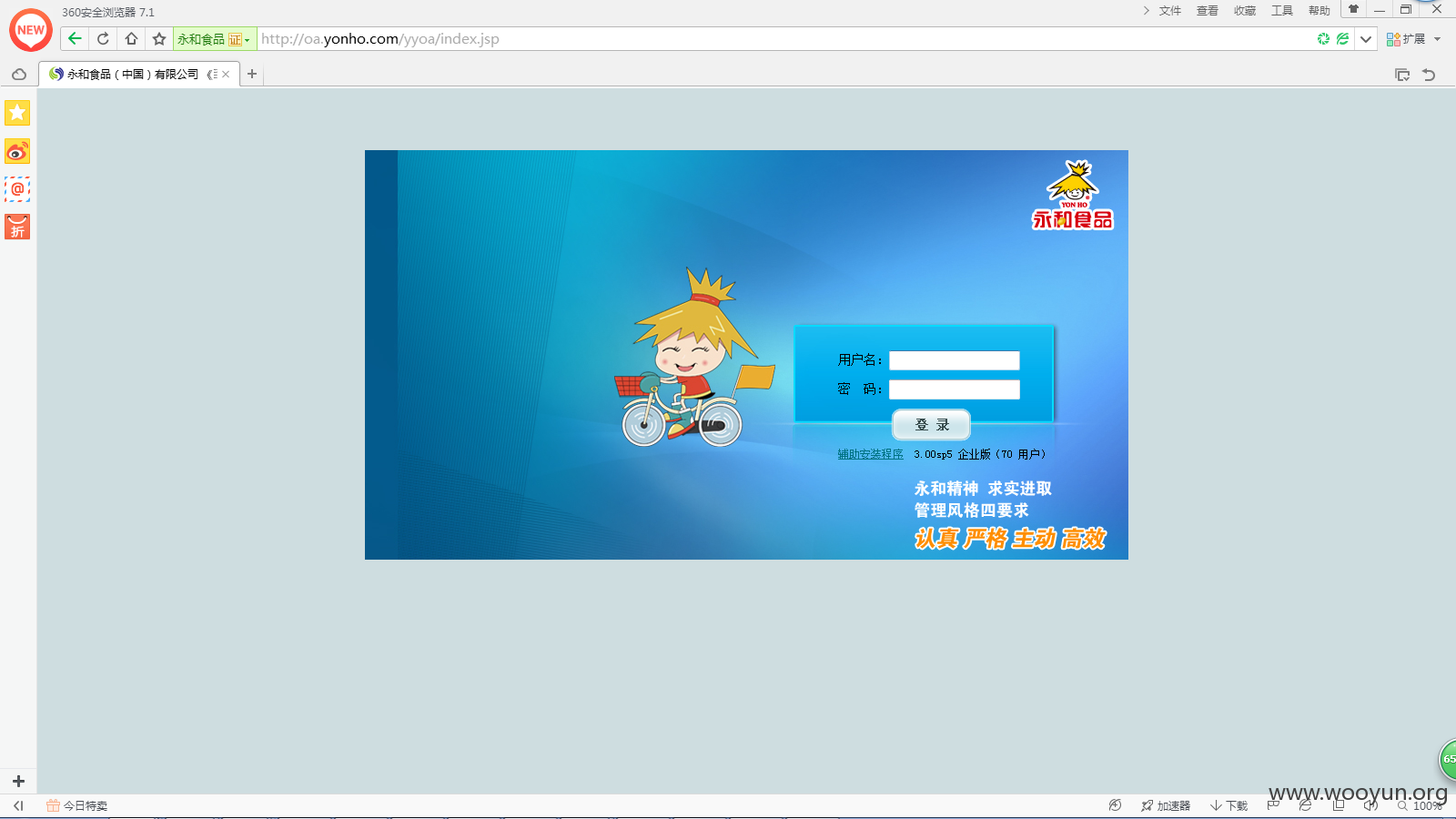
Task: Open the cloud tab icon
Action: coord(19,75)
